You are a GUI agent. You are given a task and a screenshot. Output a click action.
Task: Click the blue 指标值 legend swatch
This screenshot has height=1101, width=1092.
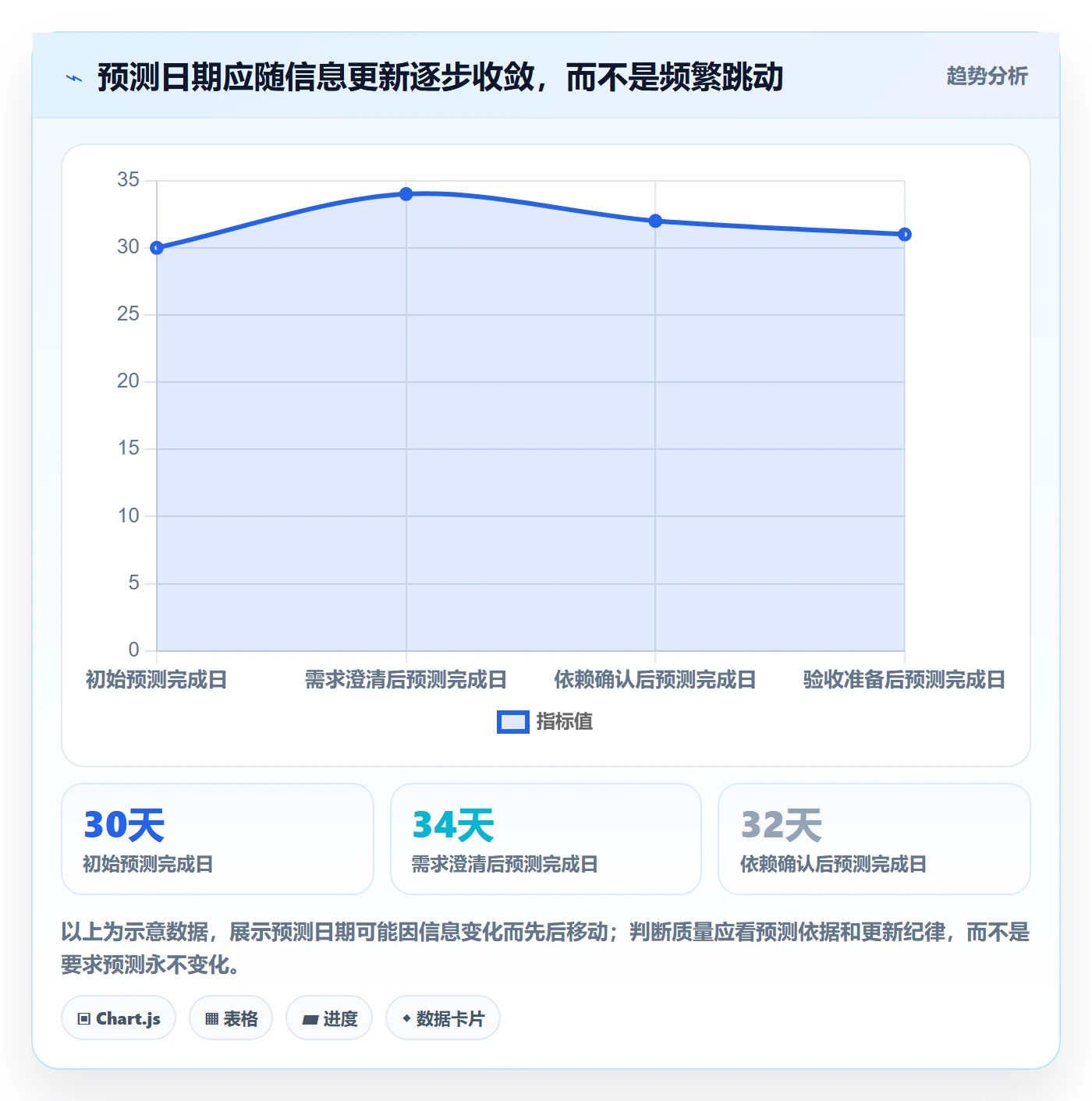tap(513, 722)
